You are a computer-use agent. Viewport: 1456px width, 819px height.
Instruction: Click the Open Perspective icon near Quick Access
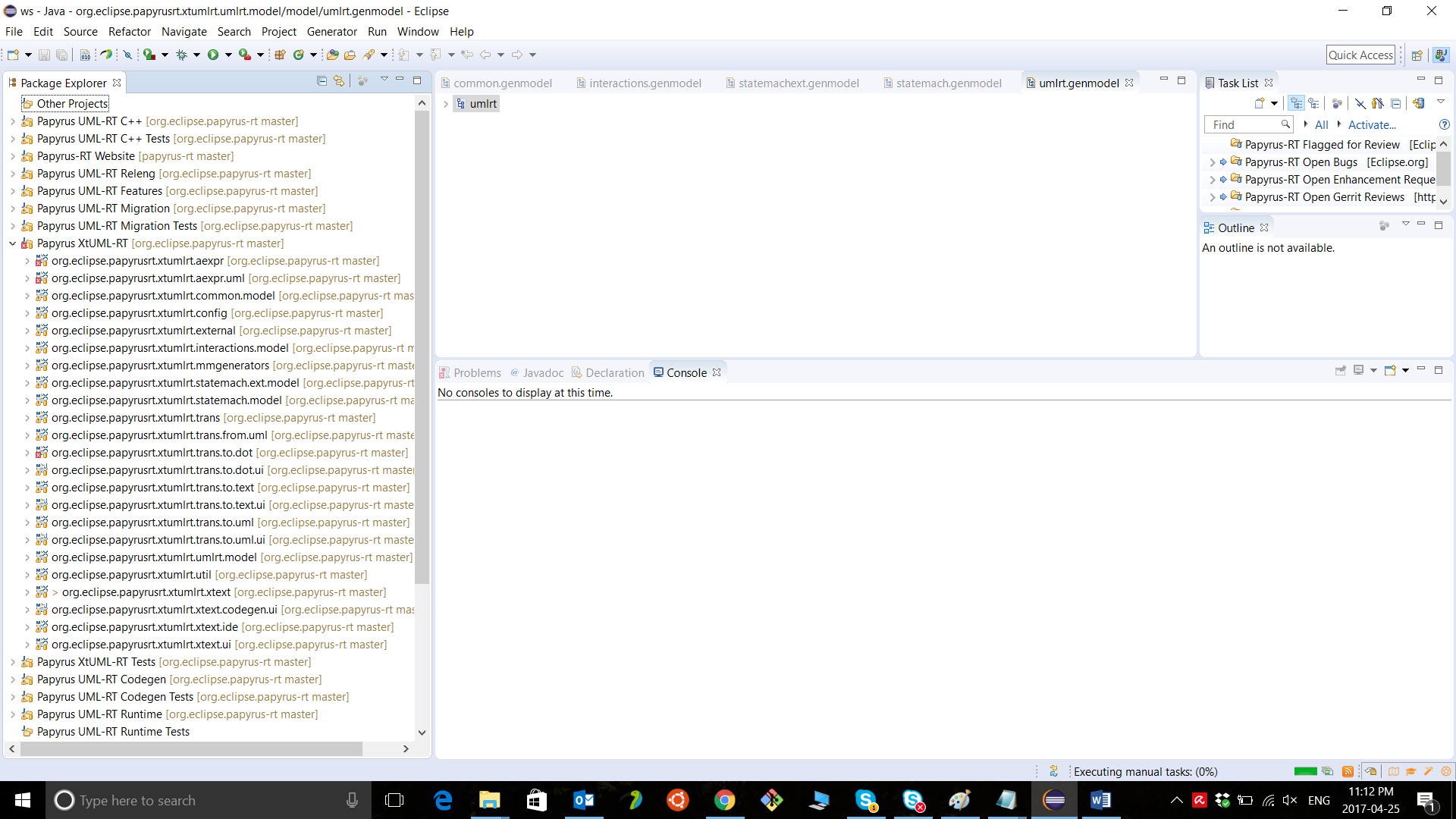click(1417, 55)
